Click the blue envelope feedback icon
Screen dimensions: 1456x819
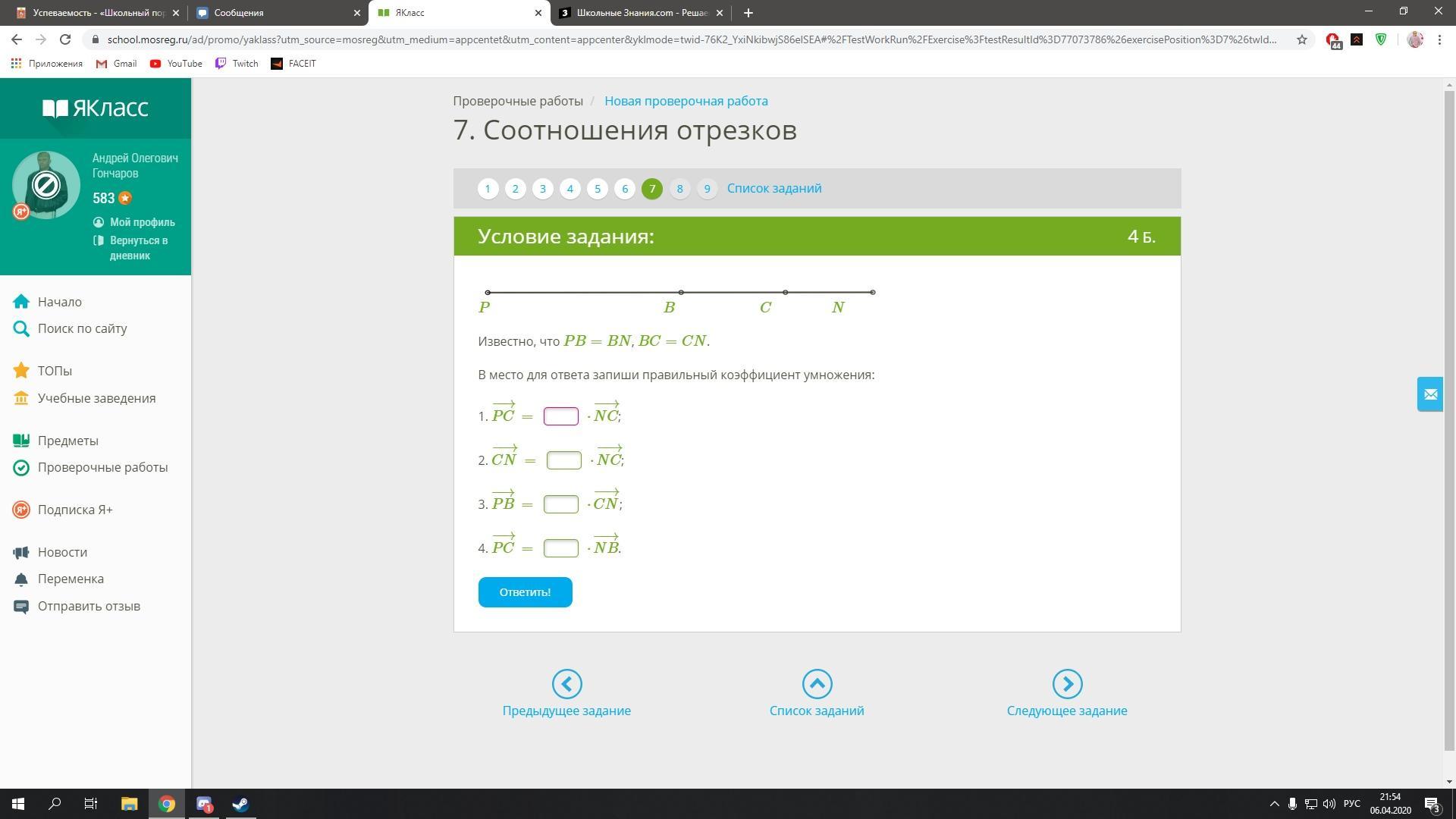[x=1430, y=394]
